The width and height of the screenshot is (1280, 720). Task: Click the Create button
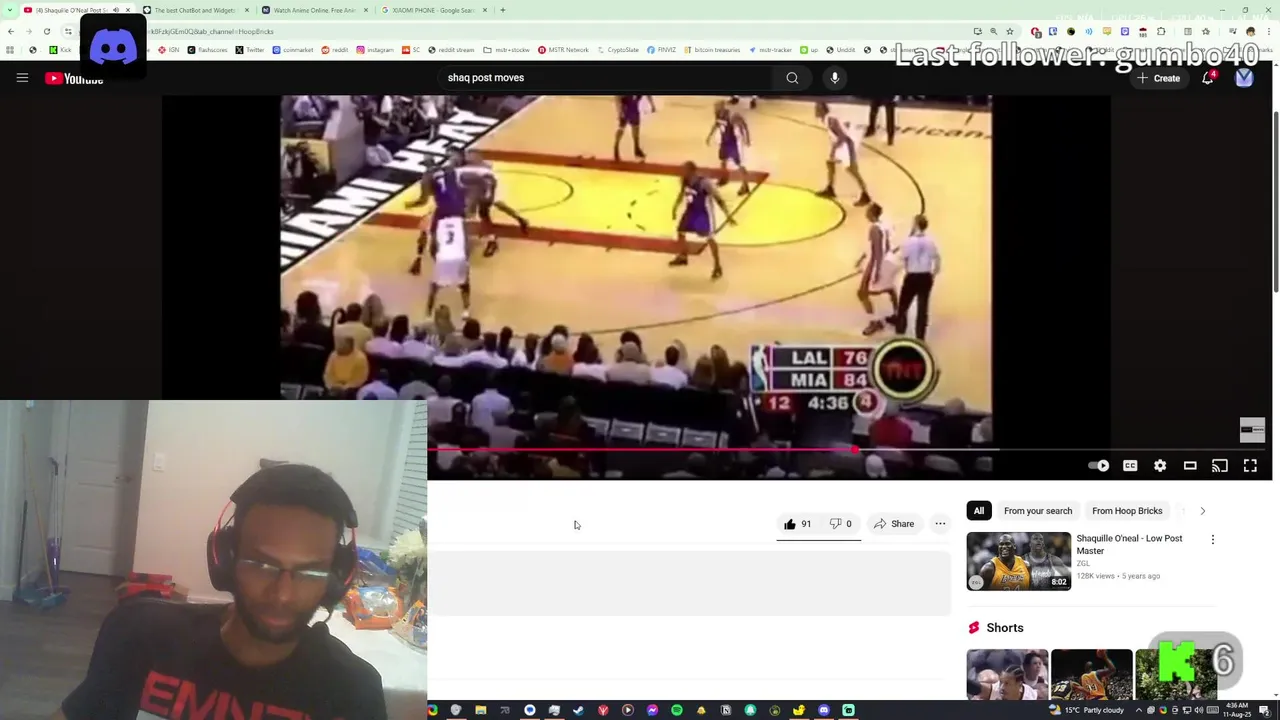click(1158, 78)
